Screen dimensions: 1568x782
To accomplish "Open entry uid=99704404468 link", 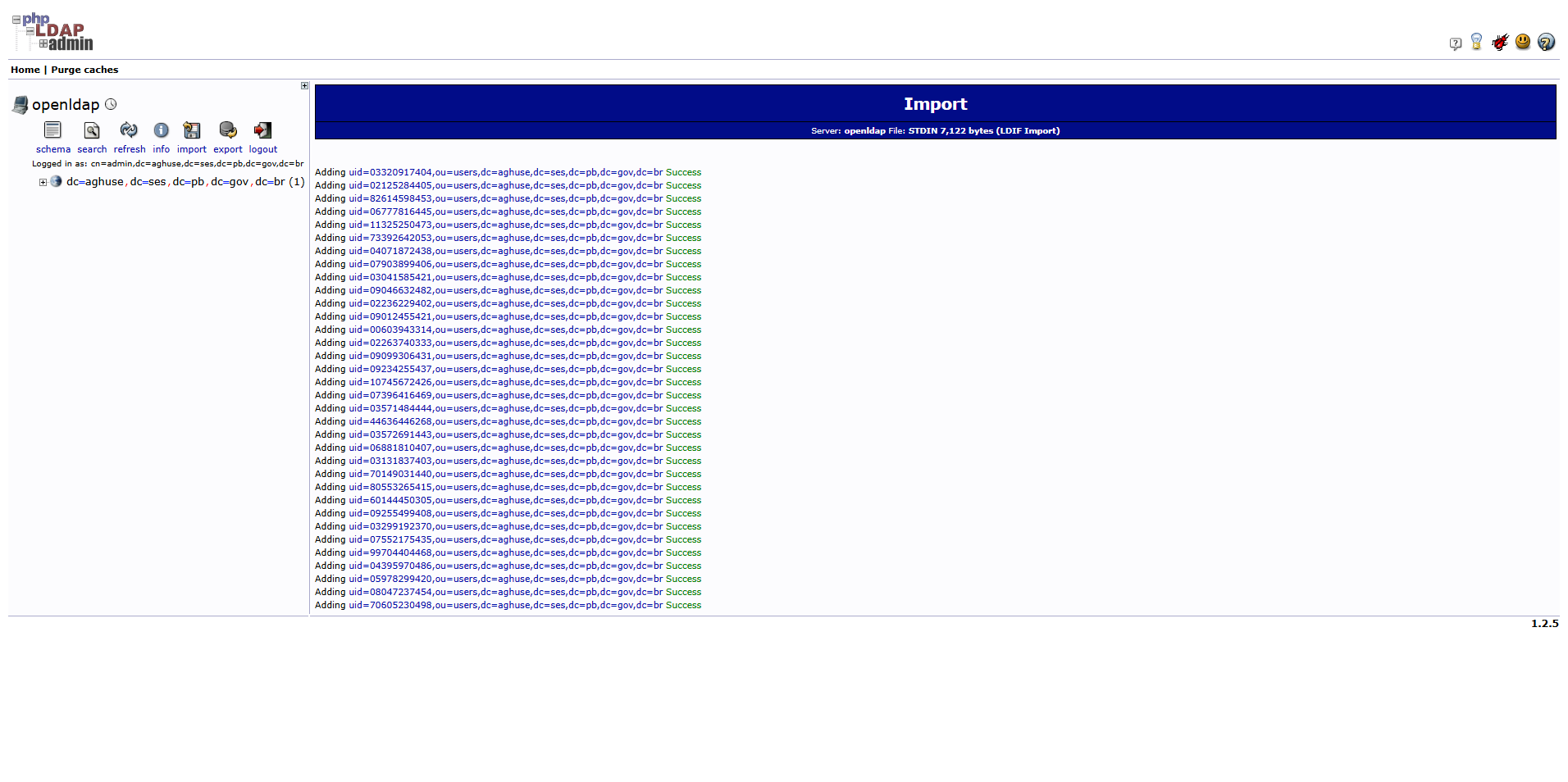I will point(506,552).
